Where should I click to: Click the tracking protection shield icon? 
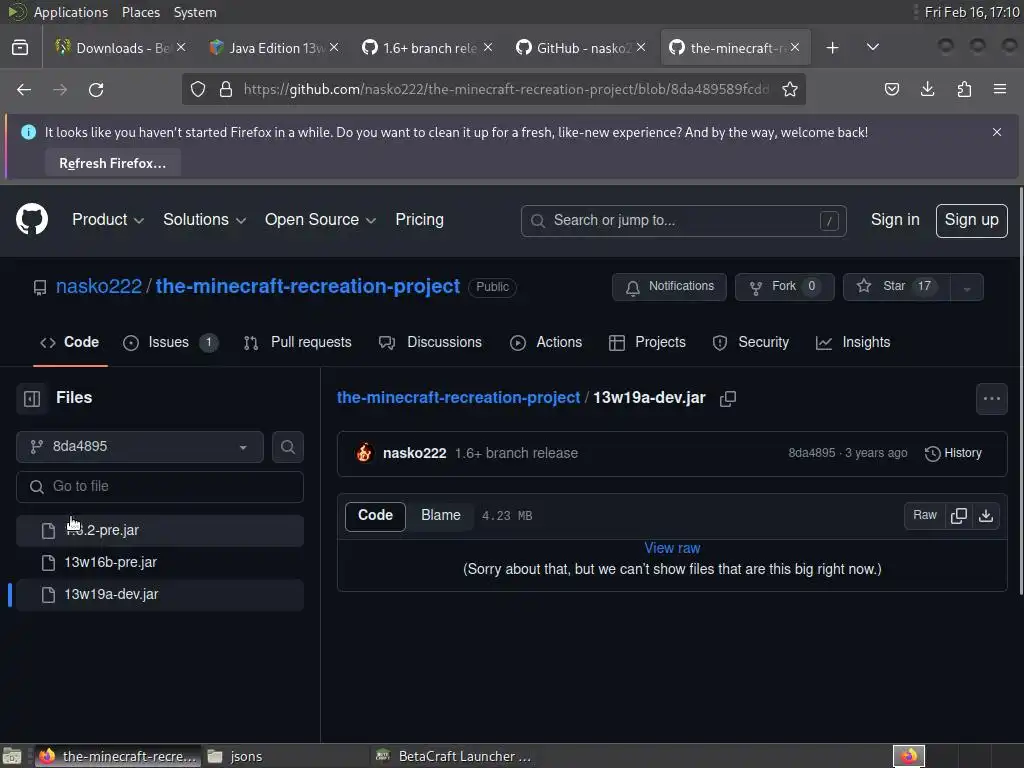click(198, 89)
